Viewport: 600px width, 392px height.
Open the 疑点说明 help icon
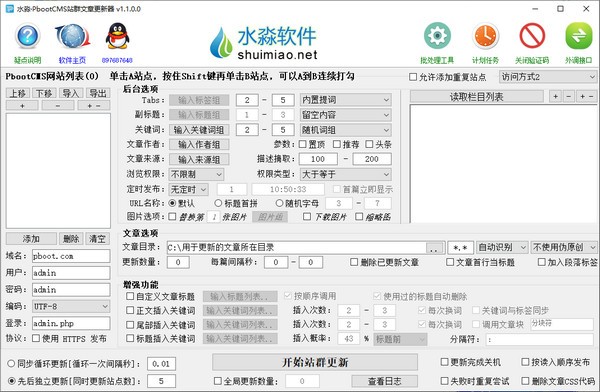28,36
